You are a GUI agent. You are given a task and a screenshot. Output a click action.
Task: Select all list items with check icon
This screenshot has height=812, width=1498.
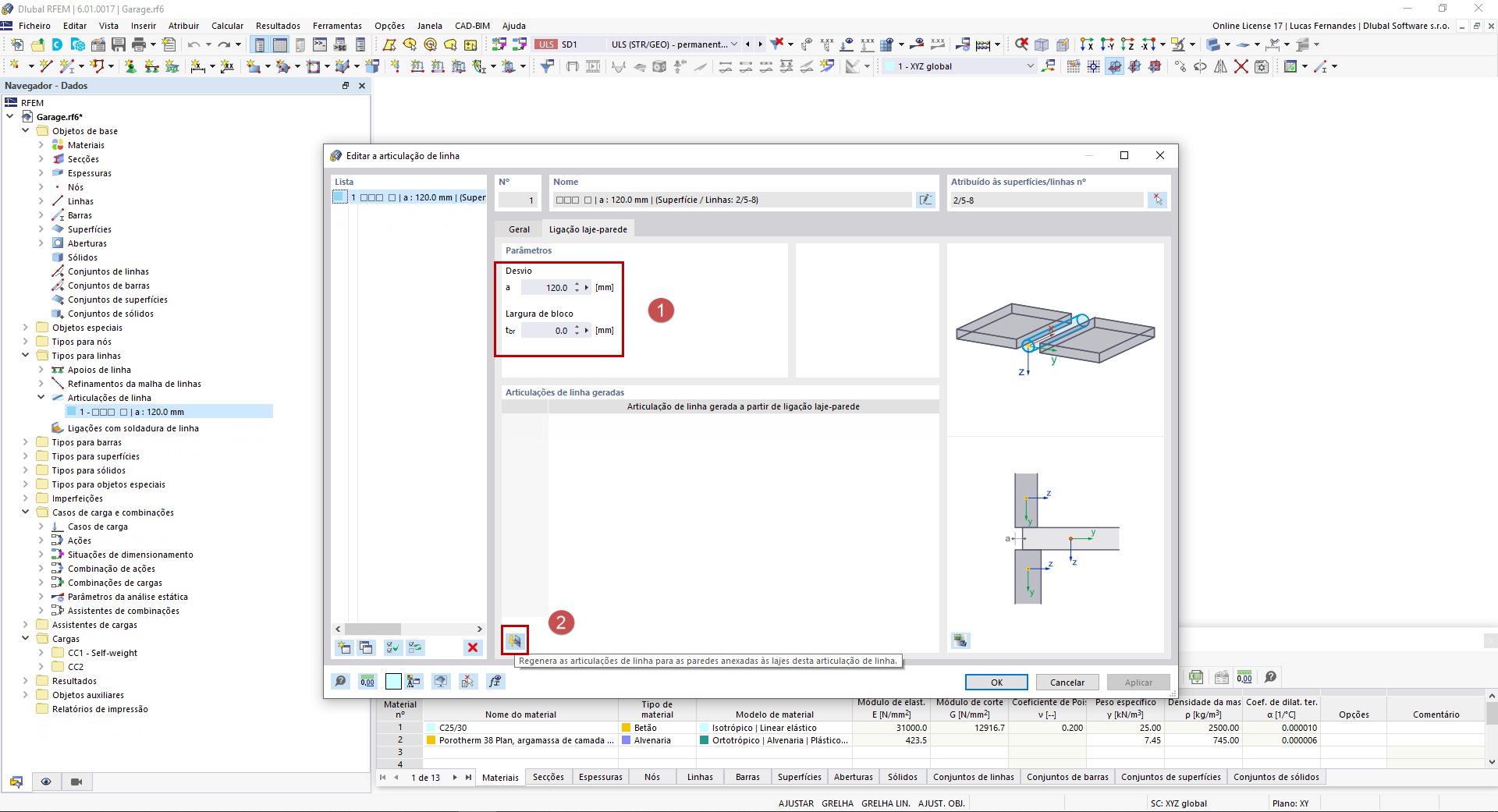(x=392, y=647)
